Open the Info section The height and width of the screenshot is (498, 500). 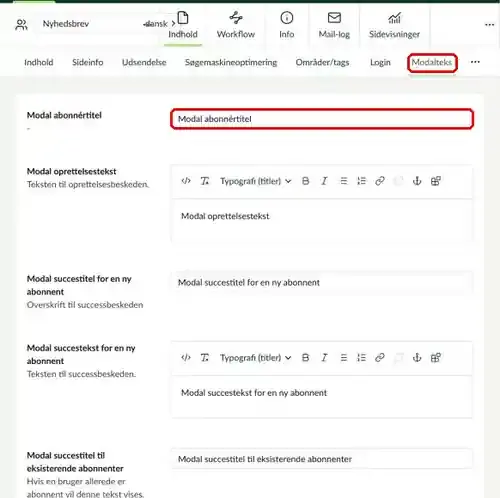pos(287,25)
